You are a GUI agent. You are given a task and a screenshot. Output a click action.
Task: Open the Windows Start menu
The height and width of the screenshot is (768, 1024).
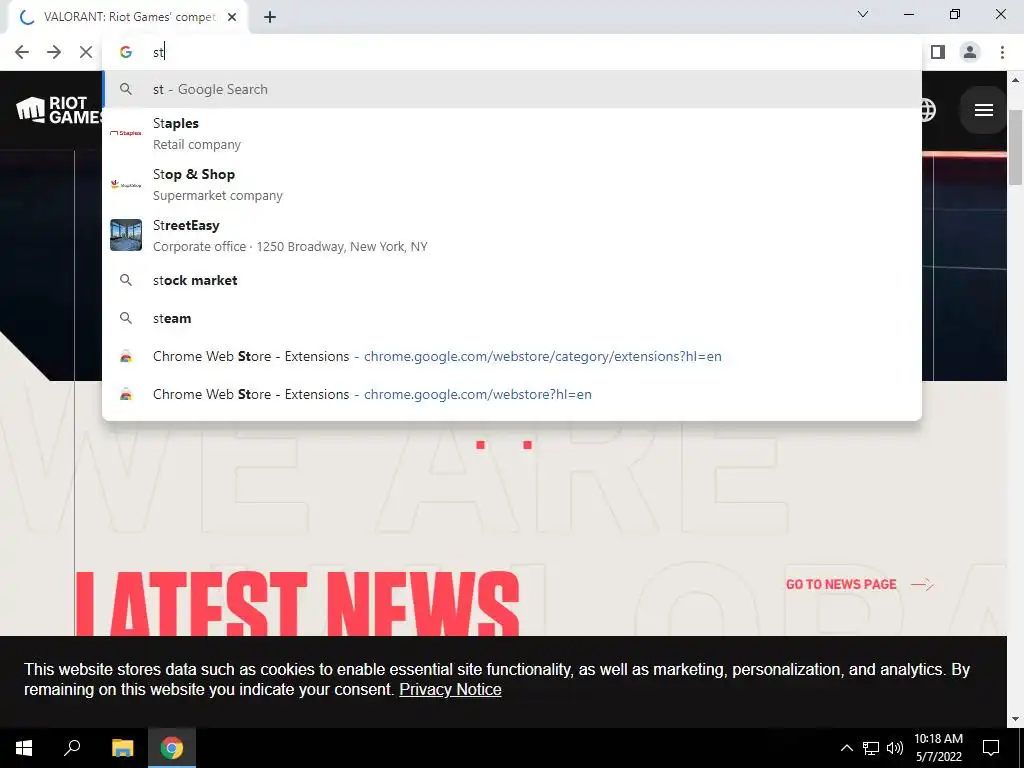[x=24, y=748]
